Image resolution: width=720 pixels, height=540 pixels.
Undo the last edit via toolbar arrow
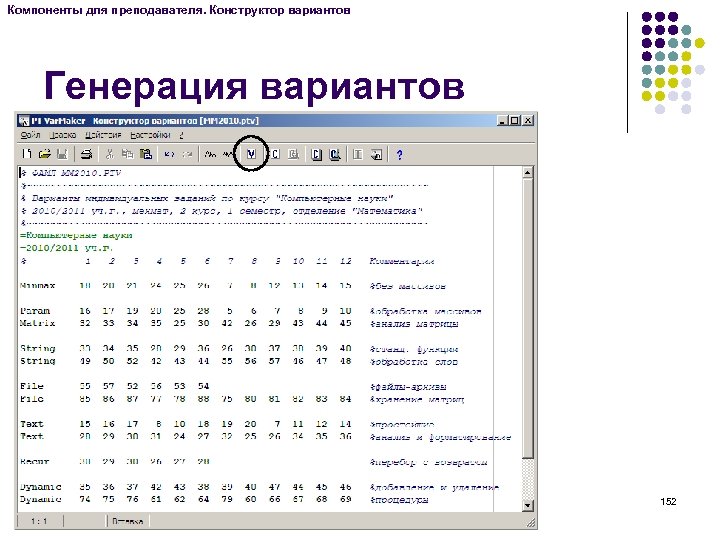[169, 154]
